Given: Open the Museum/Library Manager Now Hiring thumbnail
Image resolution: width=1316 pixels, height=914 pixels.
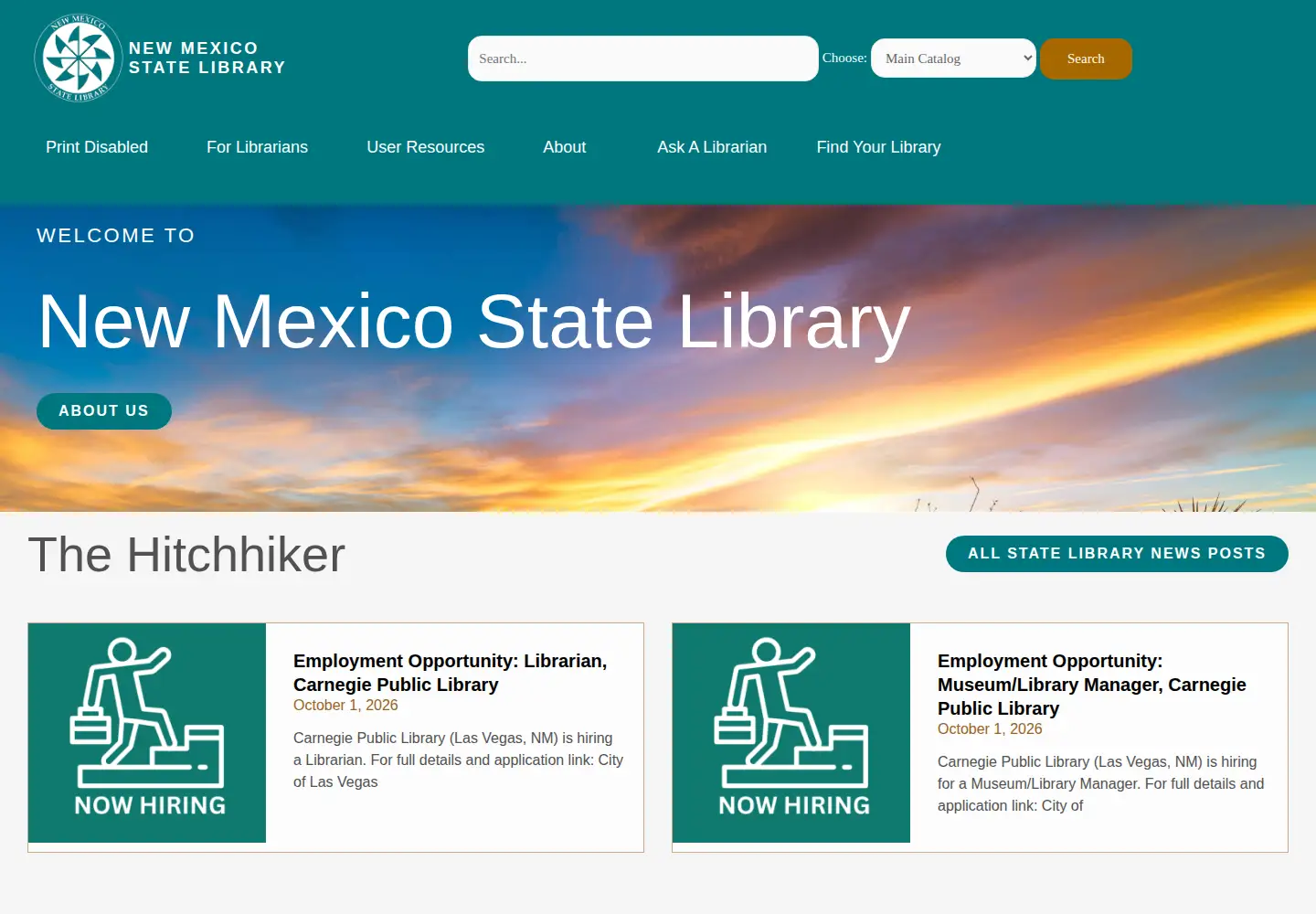Looking at the screenshot, I should (x=791, y=733).
